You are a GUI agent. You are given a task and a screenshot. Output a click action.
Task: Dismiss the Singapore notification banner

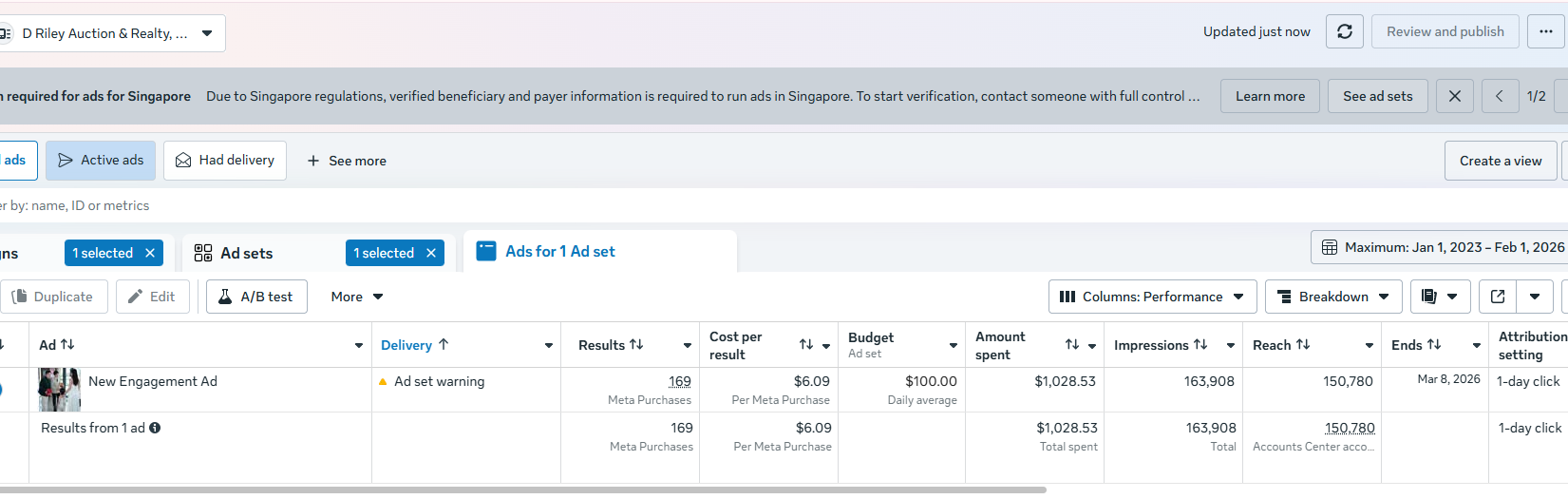1454,96
